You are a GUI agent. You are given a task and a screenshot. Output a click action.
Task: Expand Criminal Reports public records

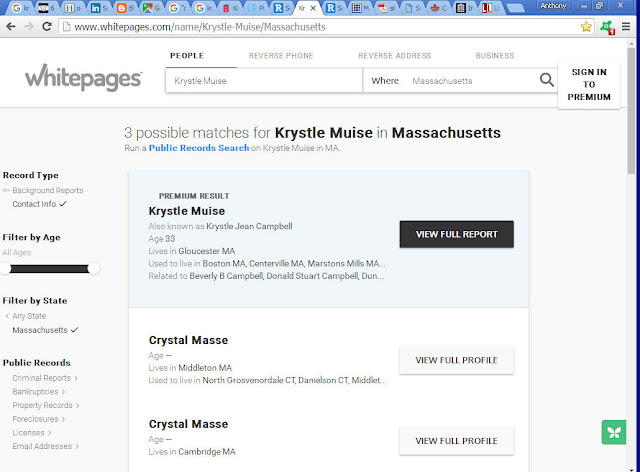[45, 378]
